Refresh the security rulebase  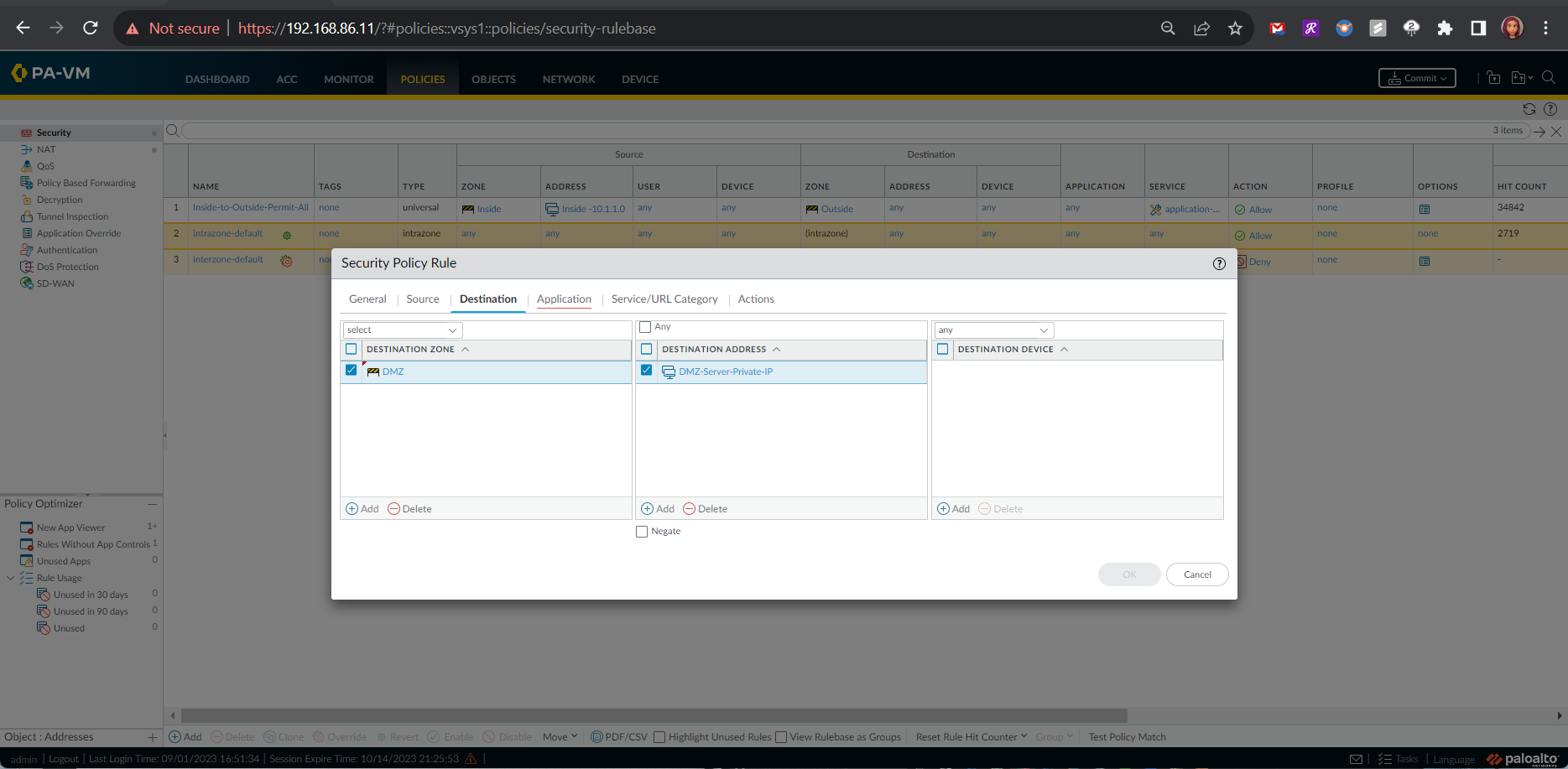[1529, 109]
